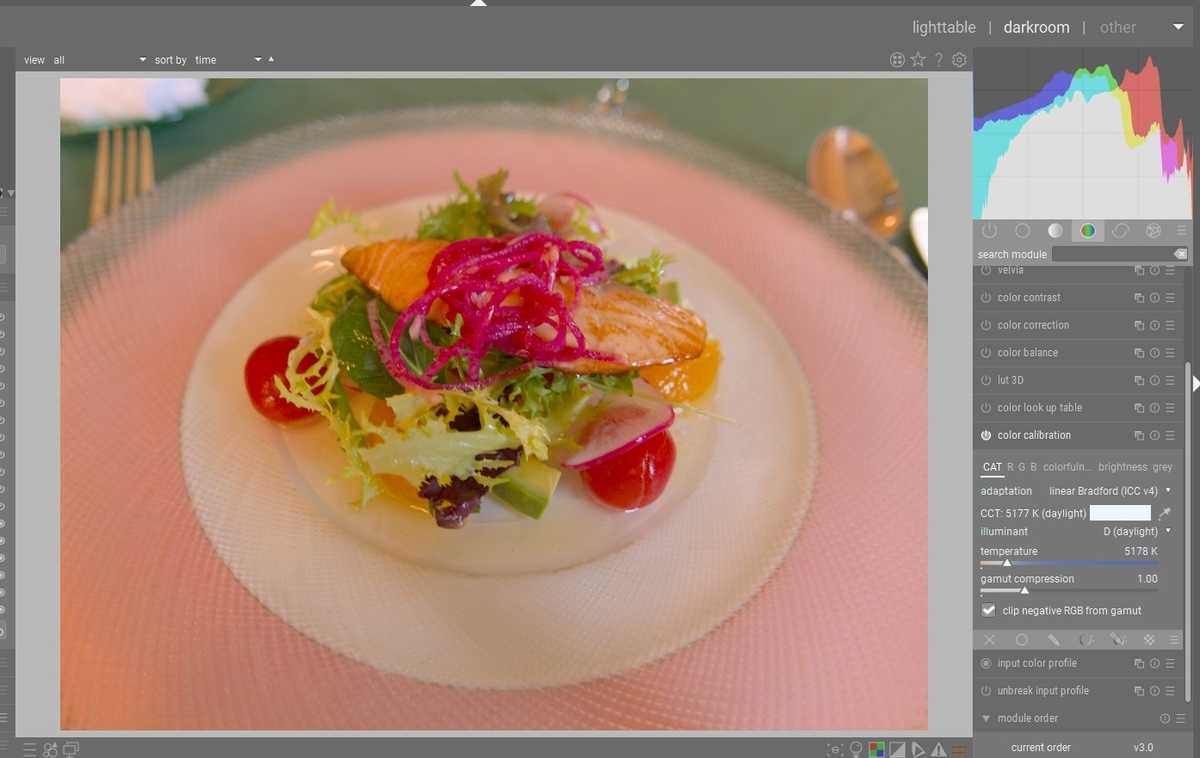Open module groups presets menu icon
Image resolution: width=1200 pixels, height=758 pixels.
click(1182, 230)
